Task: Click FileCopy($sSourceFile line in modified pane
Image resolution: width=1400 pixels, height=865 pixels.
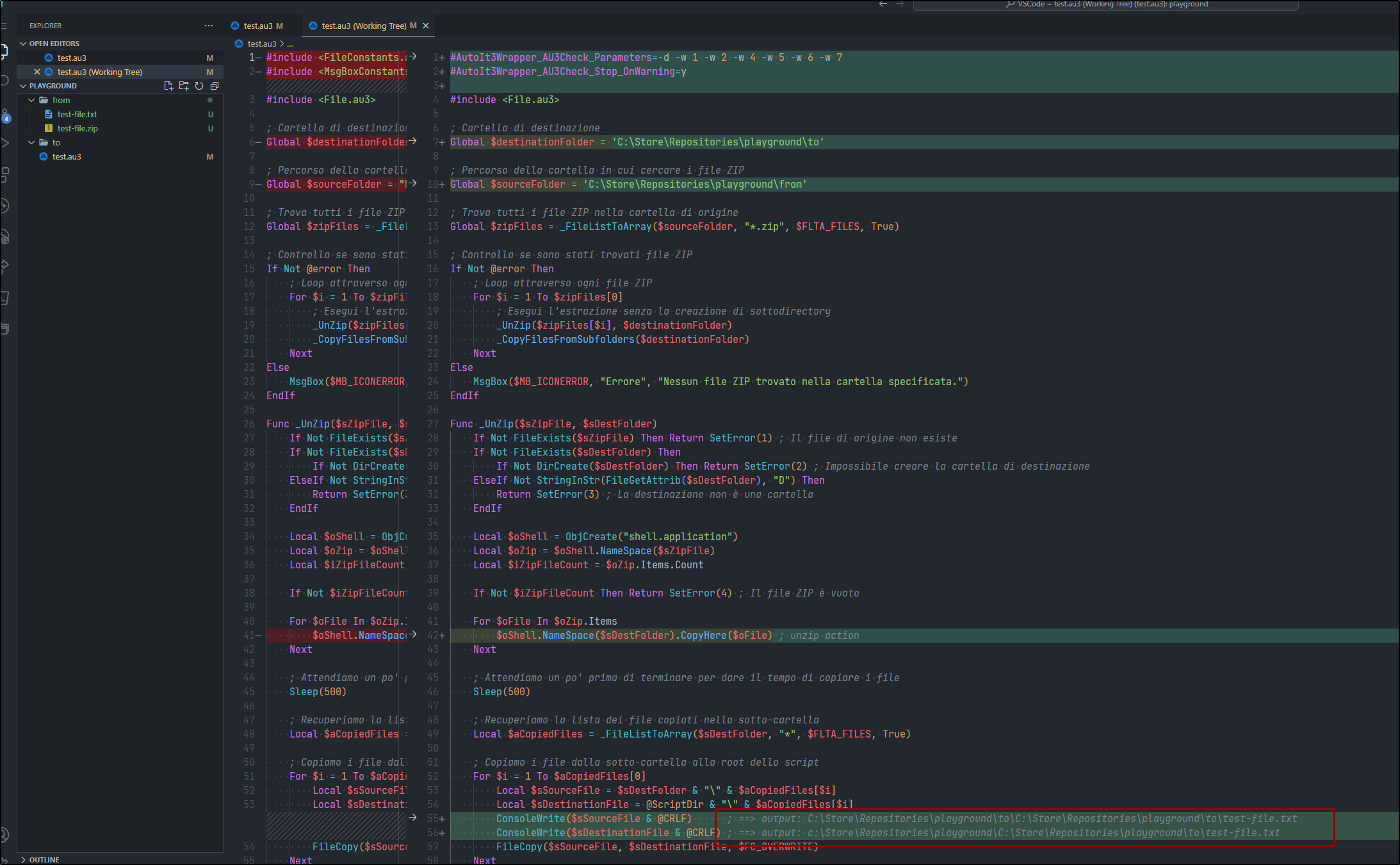Action: coord(657,846)
